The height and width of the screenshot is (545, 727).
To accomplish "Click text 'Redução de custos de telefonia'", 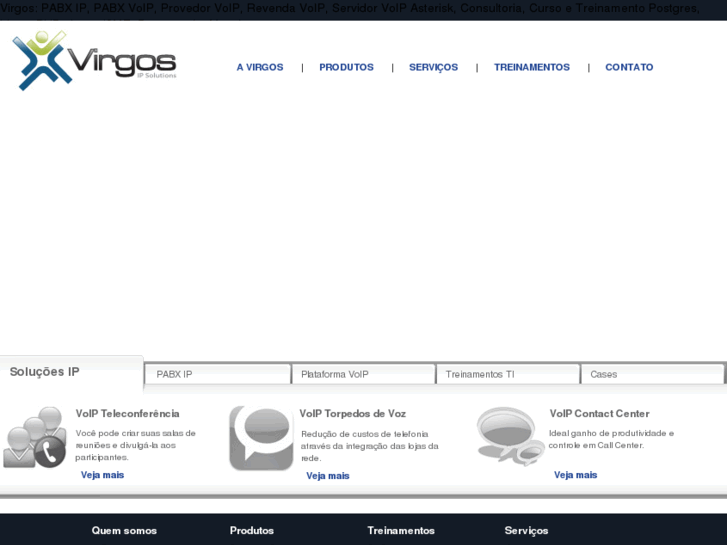I will (365, 434).
